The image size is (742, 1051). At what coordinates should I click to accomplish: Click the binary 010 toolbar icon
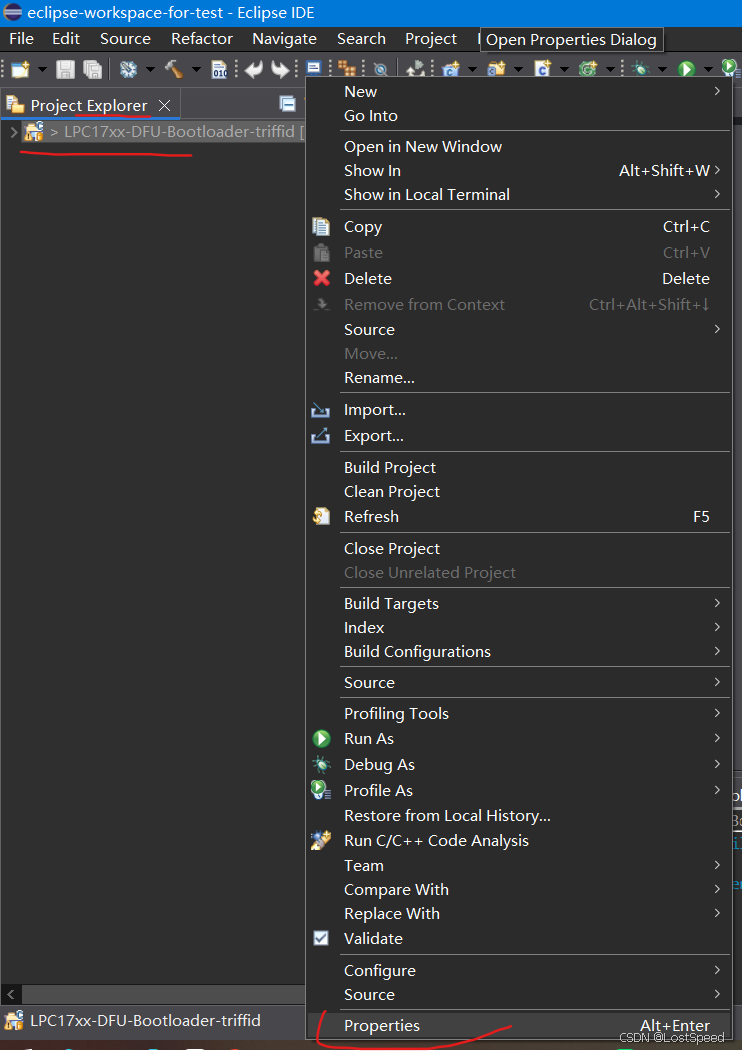pyautogui.click(x=219, y=69)
